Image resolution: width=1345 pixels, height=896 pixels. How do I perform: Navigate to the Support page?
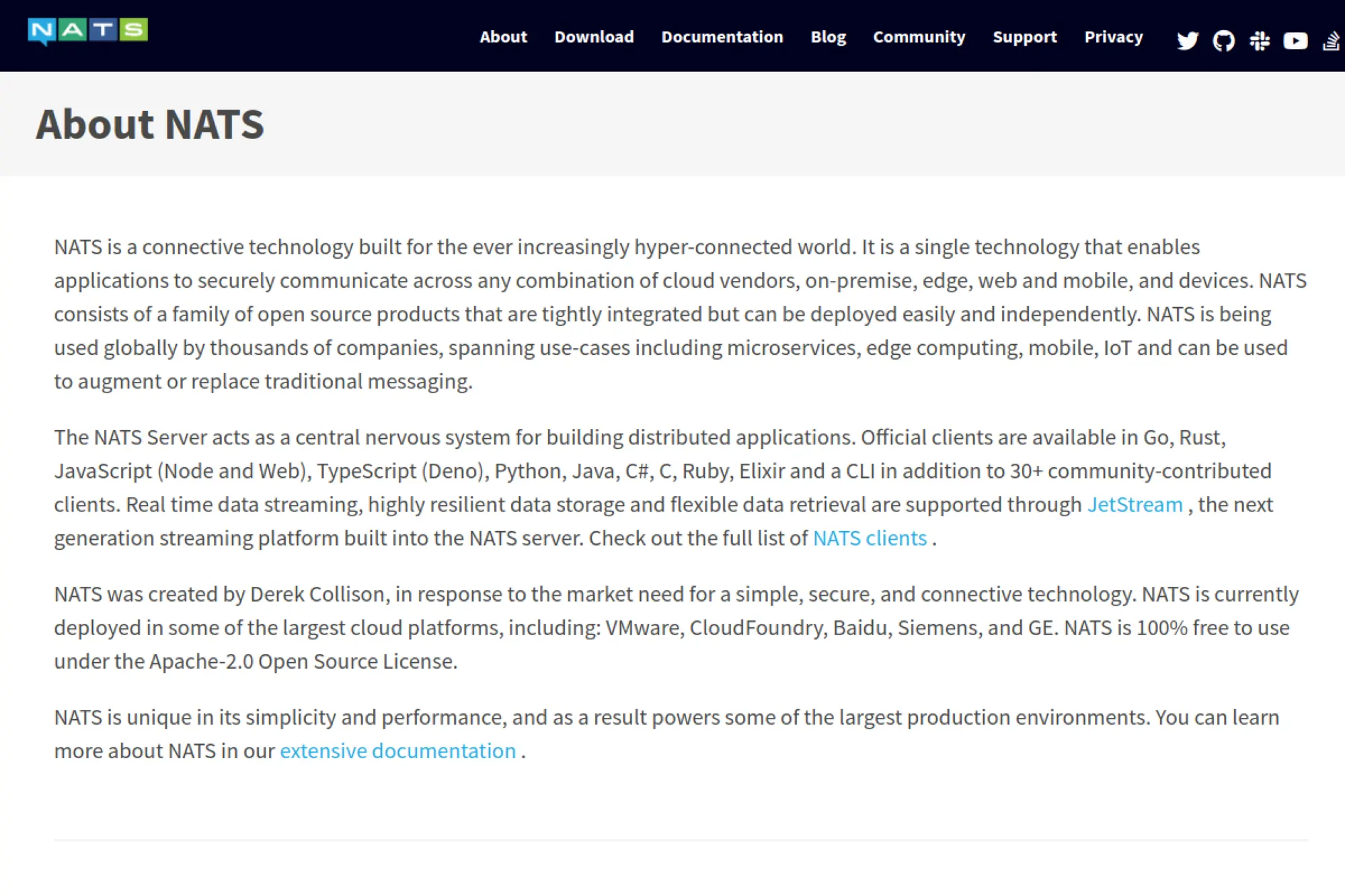click(x=1024, y=37)
